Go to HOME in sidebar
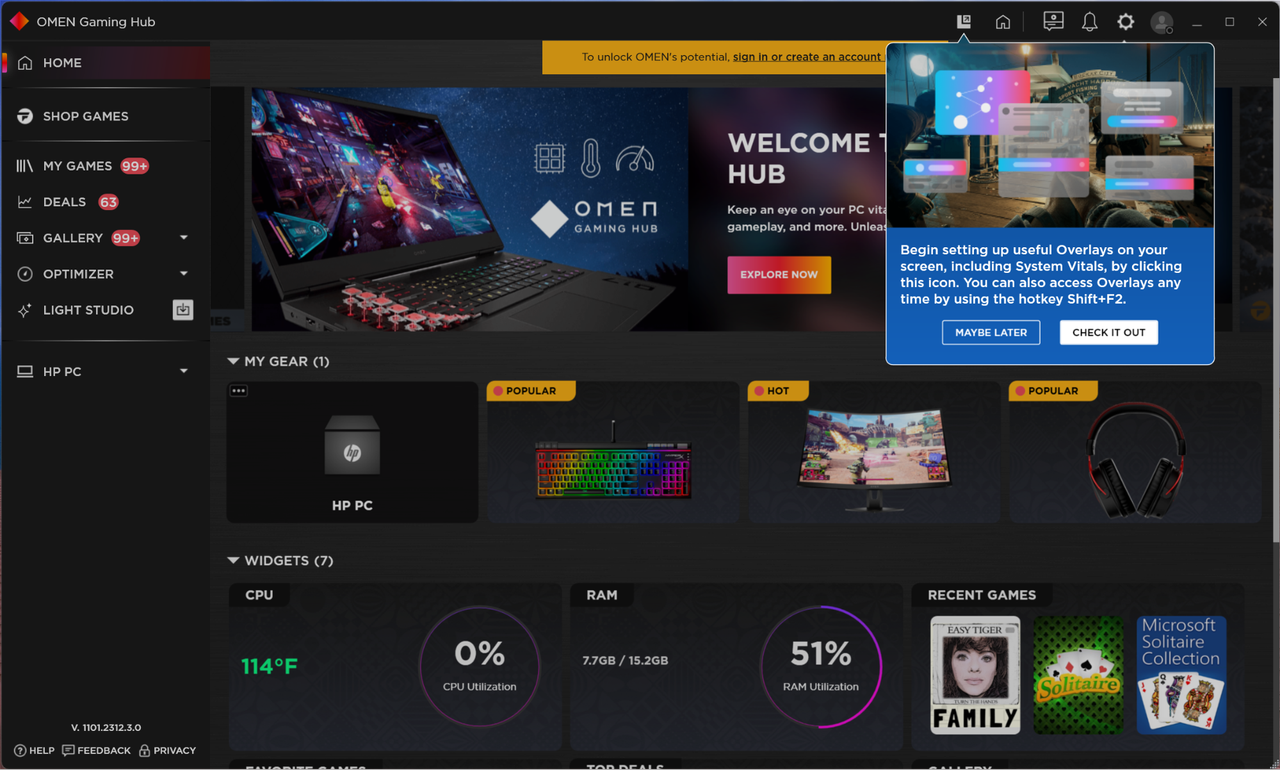The height and width of the screenshot is (770, 1280). coord(105,62)
